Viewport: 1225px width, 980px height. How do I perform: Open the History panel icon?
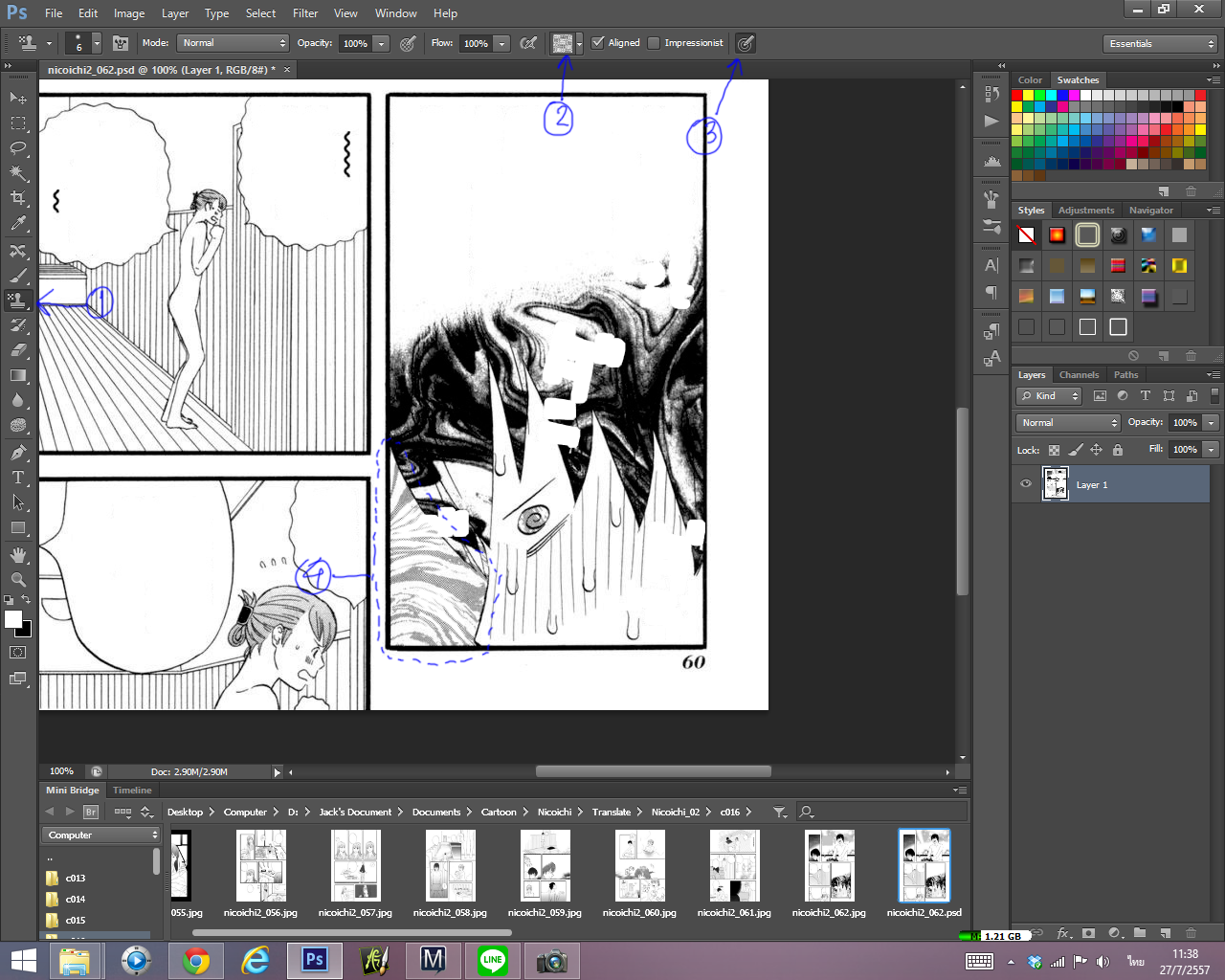[x=991, y=94]
